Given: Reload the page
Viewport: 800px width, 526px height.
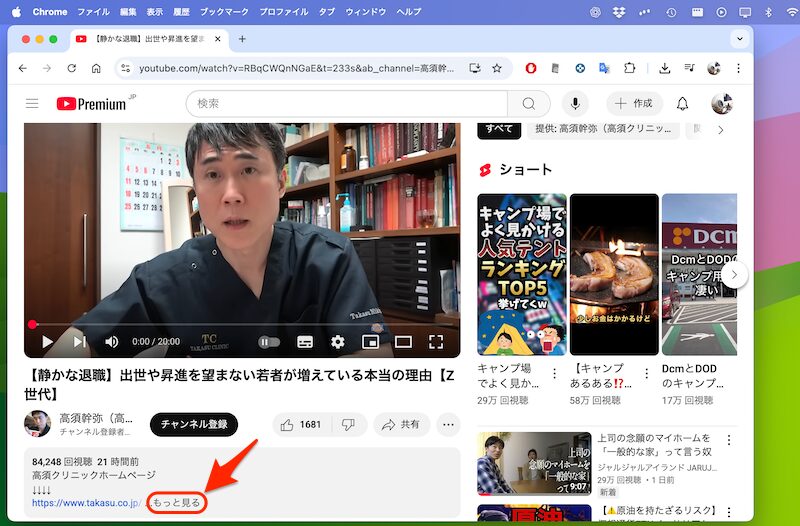Looking at the screenshot, I should (71, 68).
